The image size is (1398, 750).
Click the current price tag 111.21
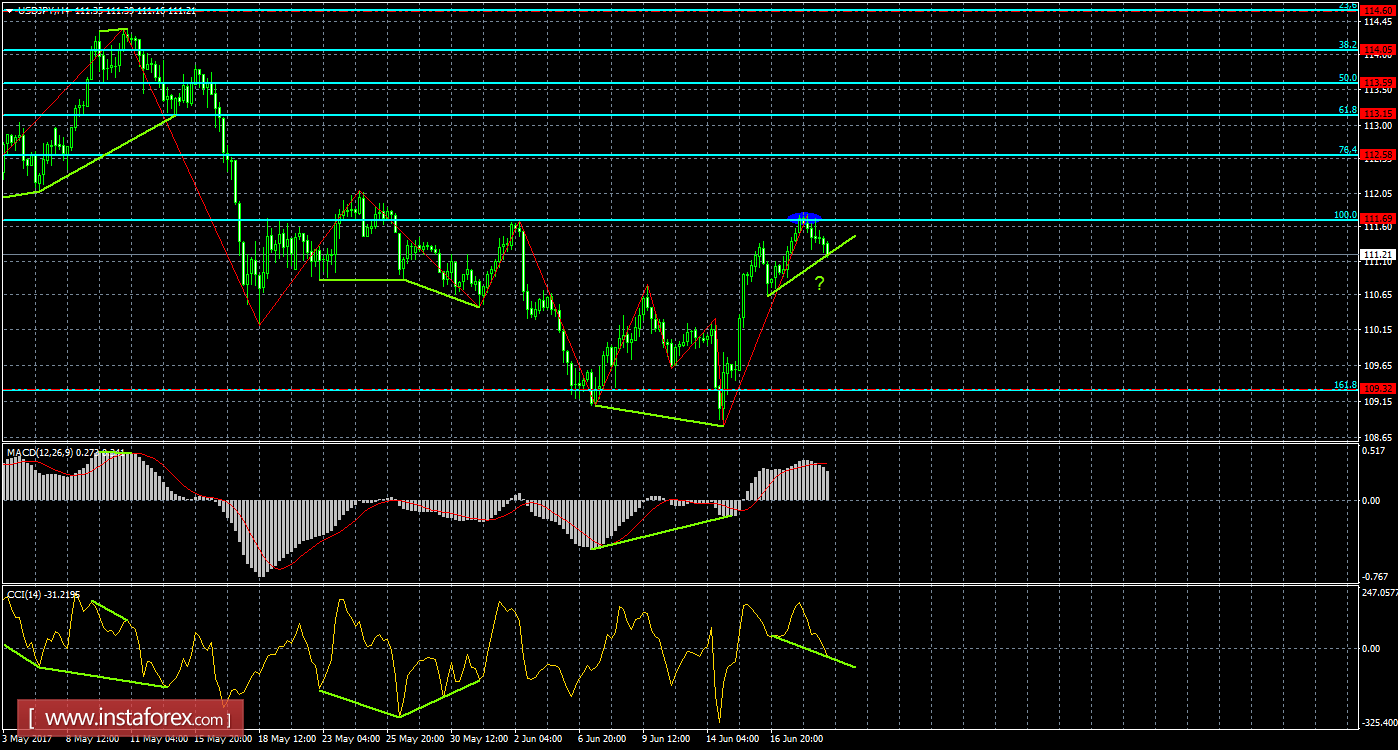coord(1379,255)
